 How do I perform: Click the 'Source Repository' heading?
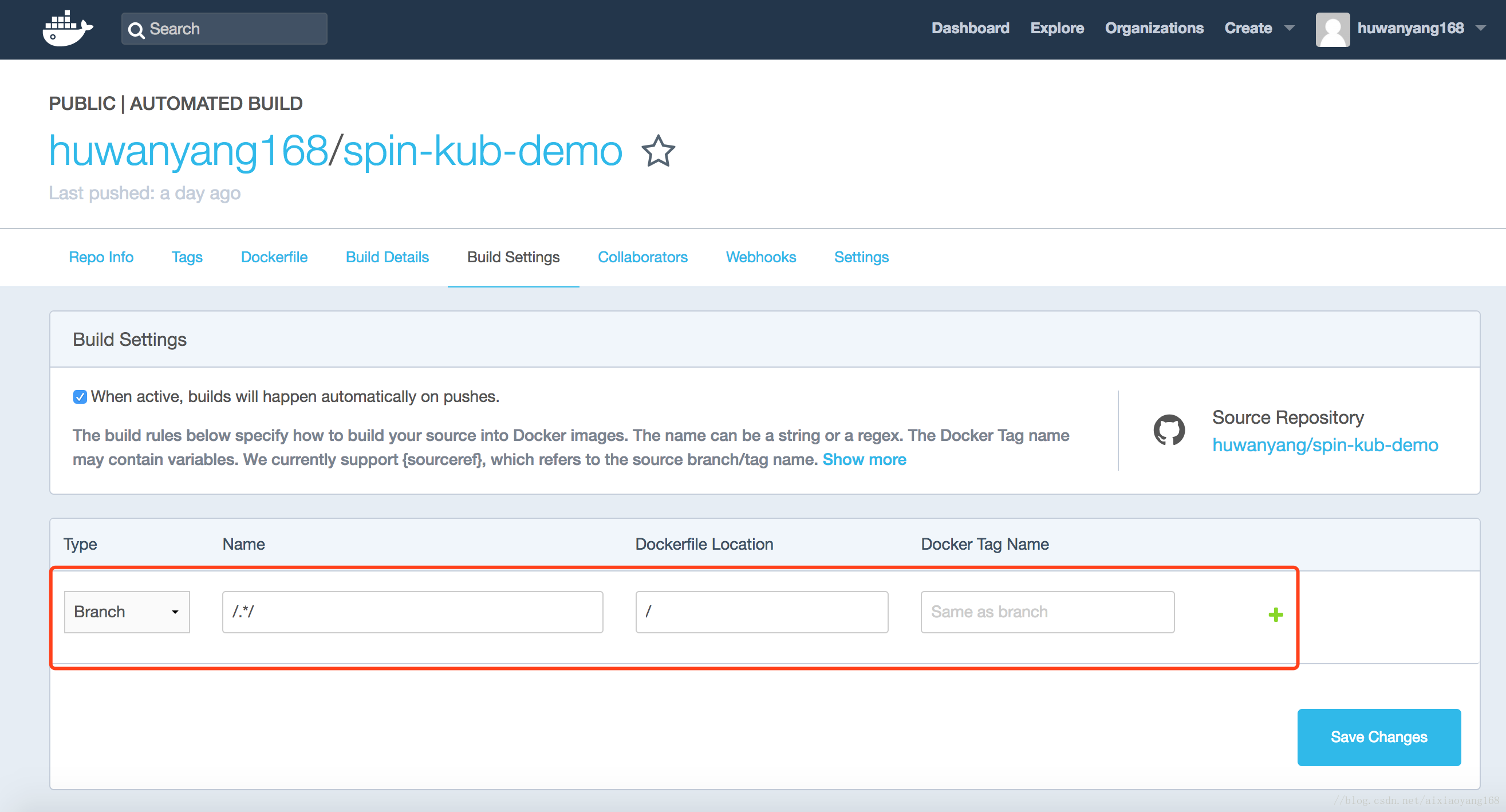click(1287, 417)
